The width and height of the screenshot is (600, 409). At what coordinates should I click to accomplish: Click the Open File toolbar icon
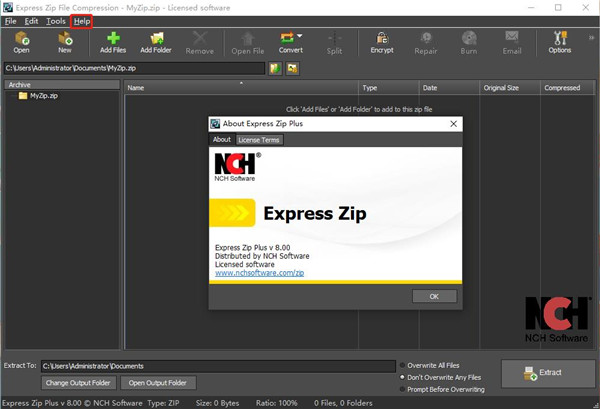point(248,43)
